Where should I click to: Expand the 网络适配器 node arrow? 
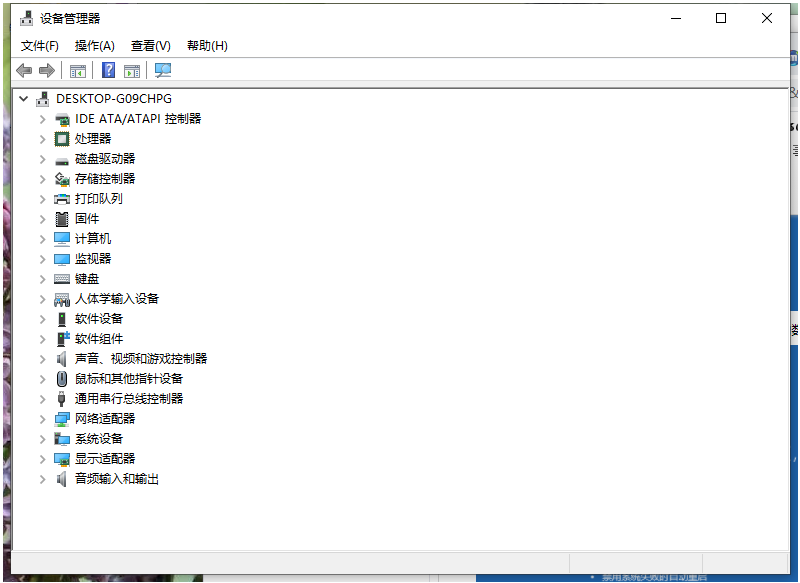[42, 419]
